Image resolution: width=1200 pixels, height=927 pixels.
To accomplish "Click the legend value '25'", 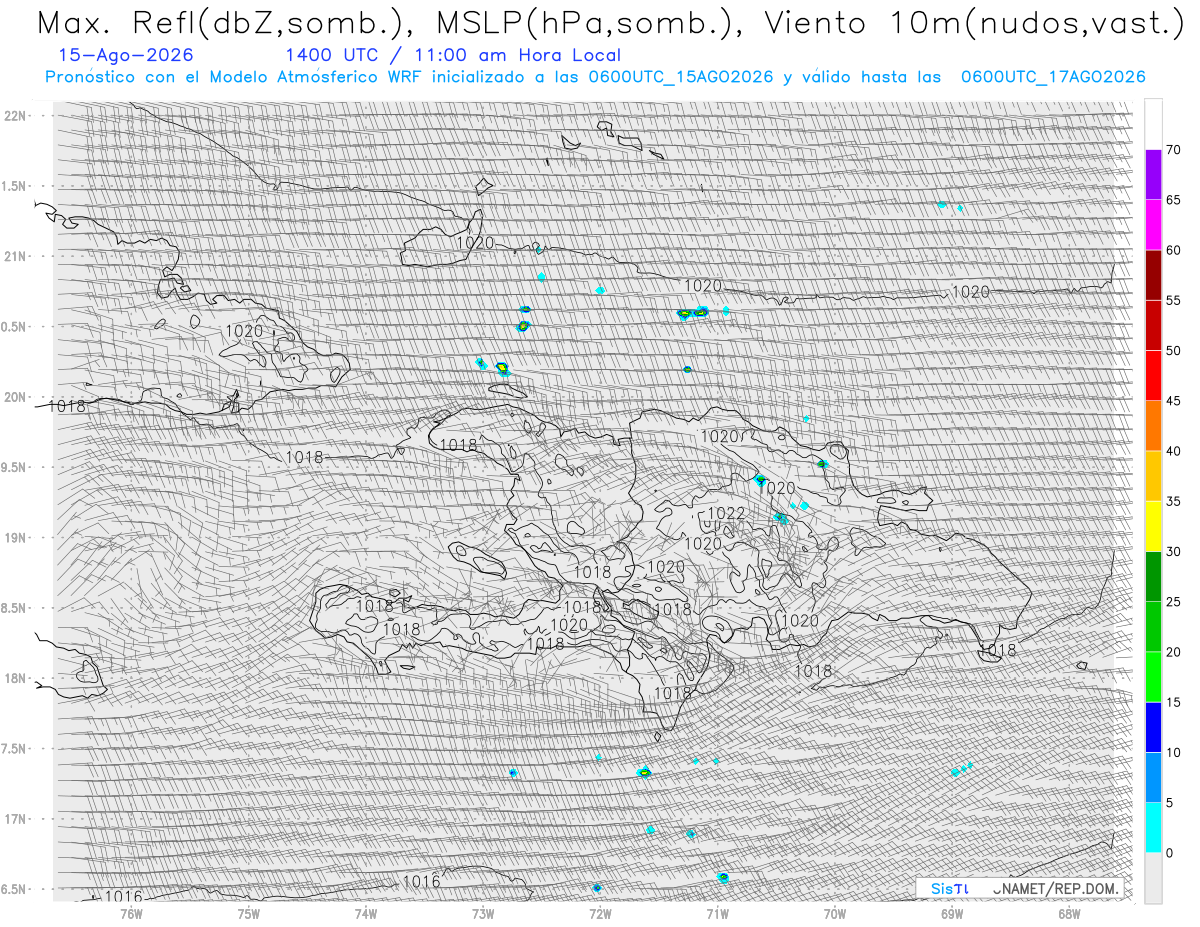I will pyautogui.click(x=1173, y=602).
